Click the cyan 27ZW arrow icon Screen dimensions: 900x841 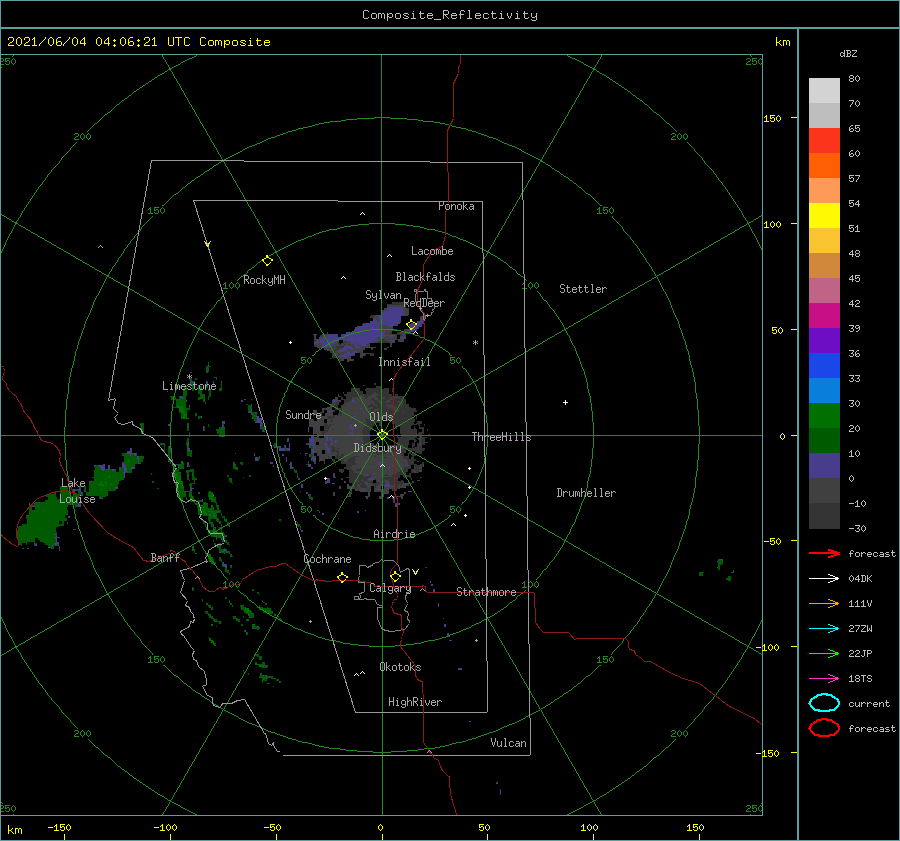(824, 629)
